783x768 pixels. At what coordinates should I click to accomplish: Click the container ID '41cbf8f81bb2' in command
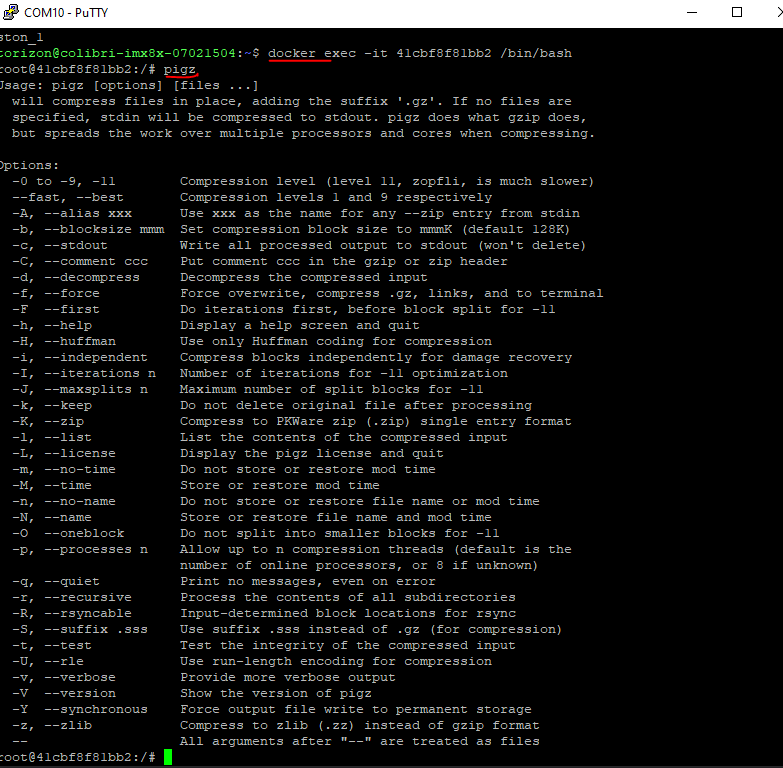[444, 53]
